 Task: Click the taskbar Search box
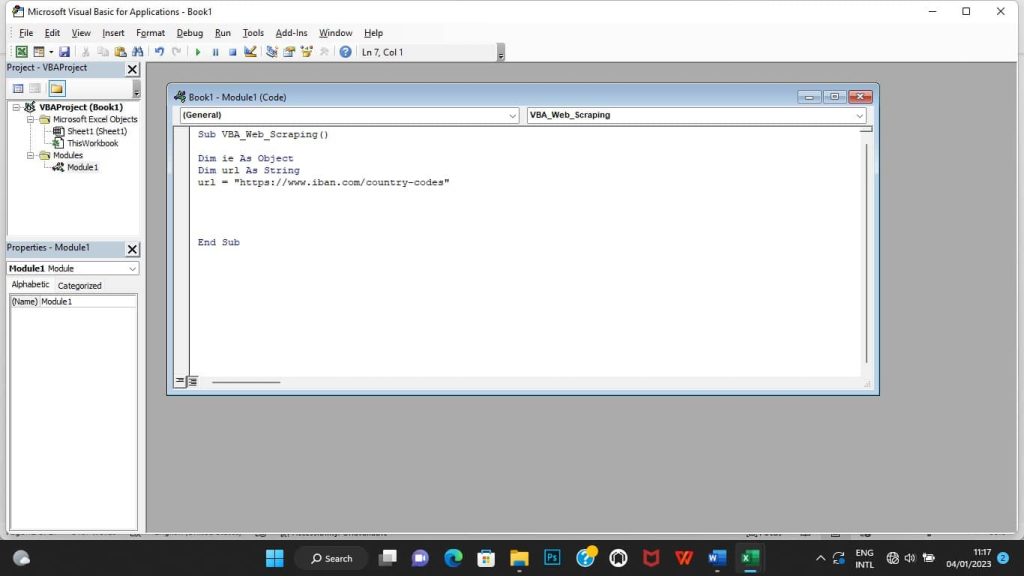click(332, 558)
